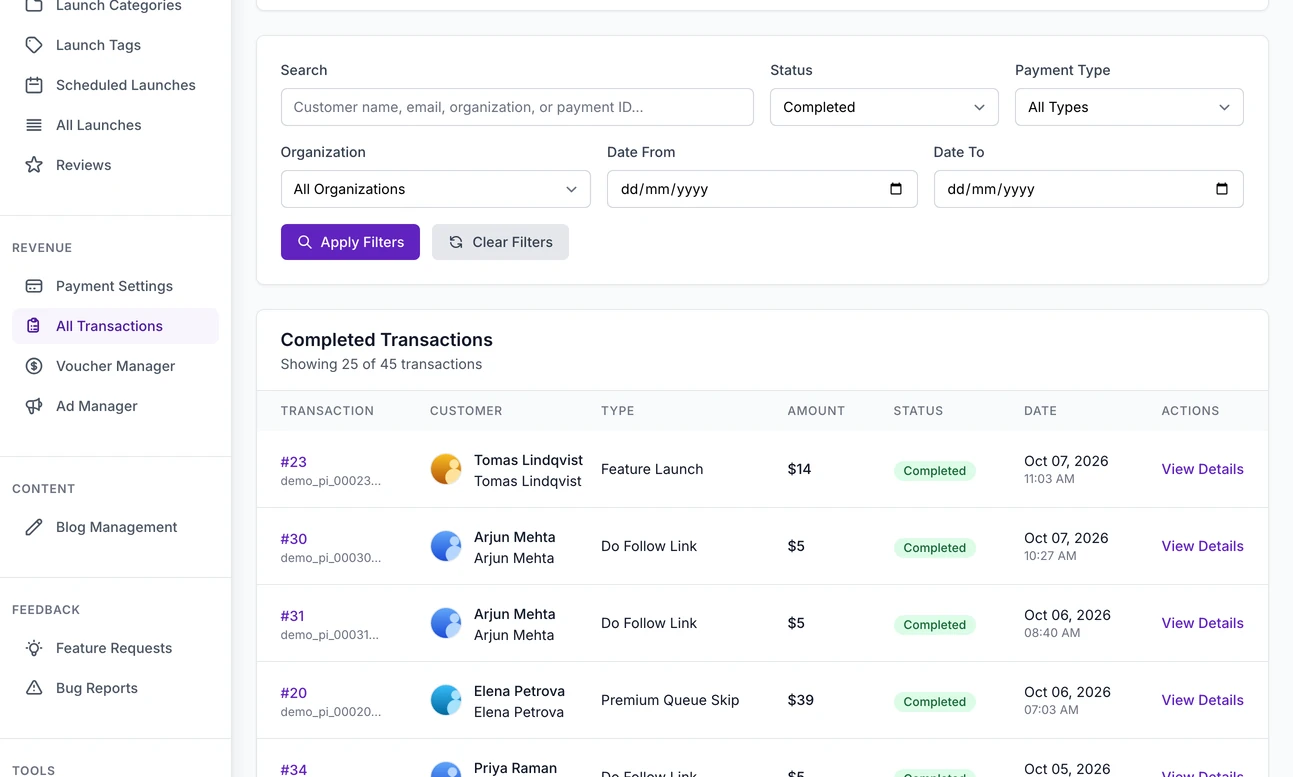View details for Elena Petrova's transaction

(x=1202, y=700)
